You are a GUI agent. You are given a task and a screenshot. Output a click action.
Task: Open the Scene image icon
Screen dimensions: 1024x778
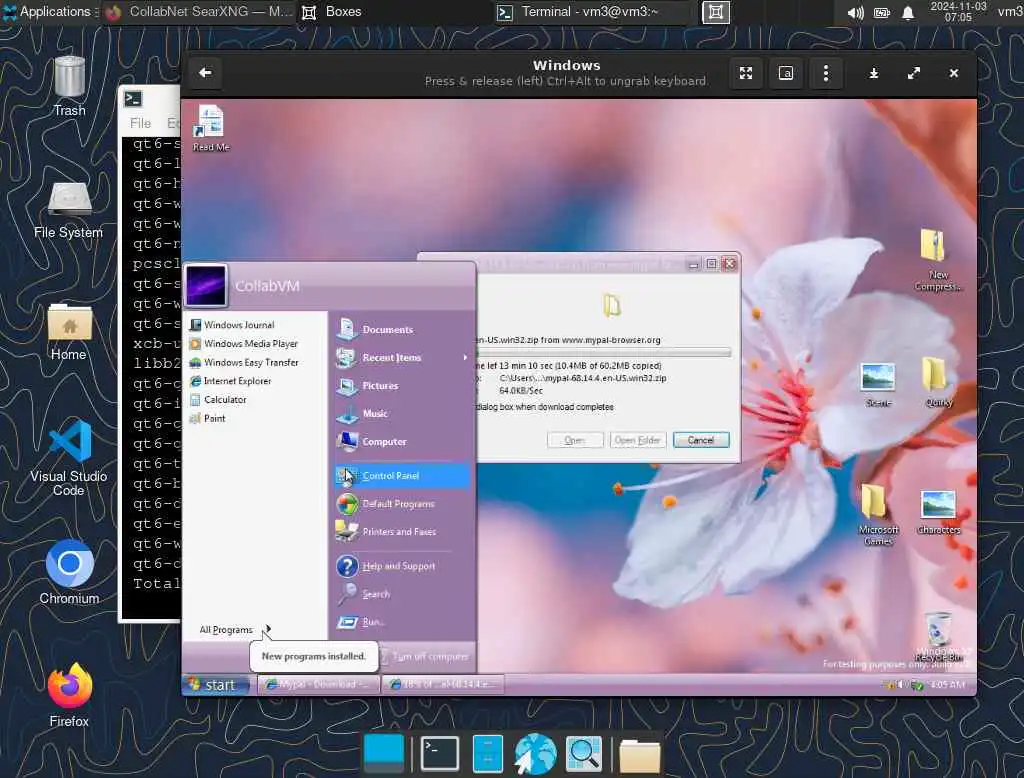pos(878,385)
